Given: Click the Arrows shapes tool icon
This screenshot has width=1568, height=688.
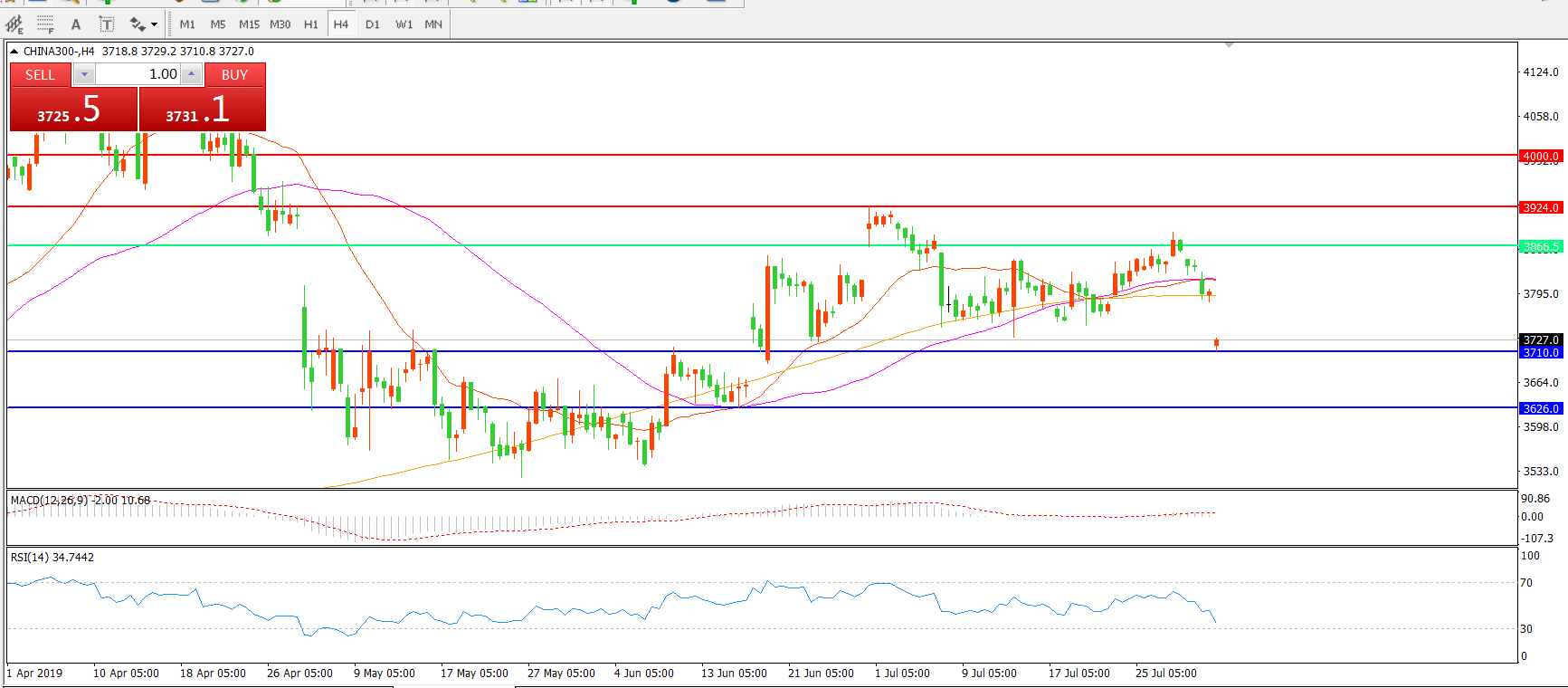Looking at the screenshot, I should click(x=137, y=24).
